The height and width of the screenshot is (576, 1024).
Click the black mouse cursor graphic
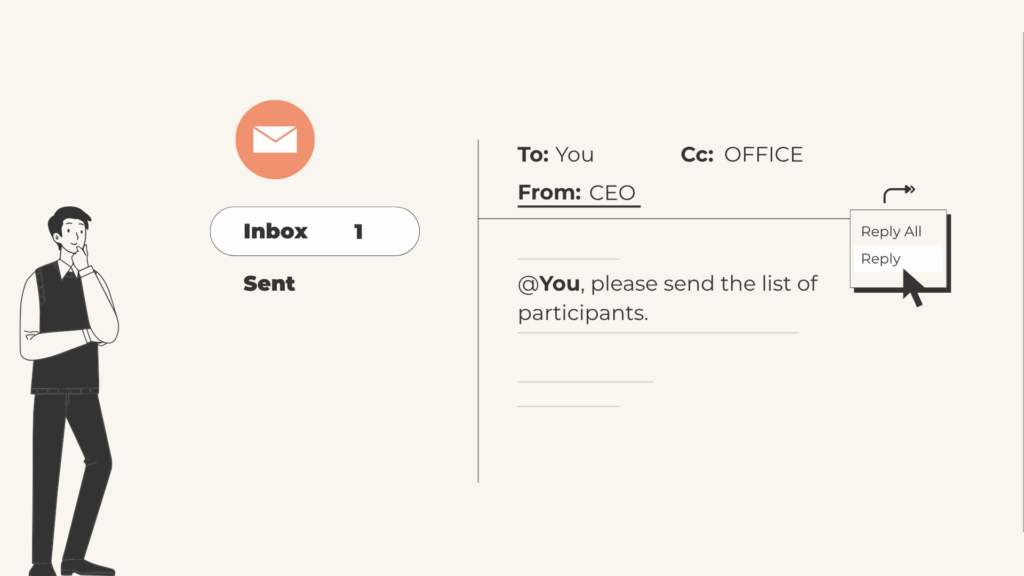pos(913,288)
